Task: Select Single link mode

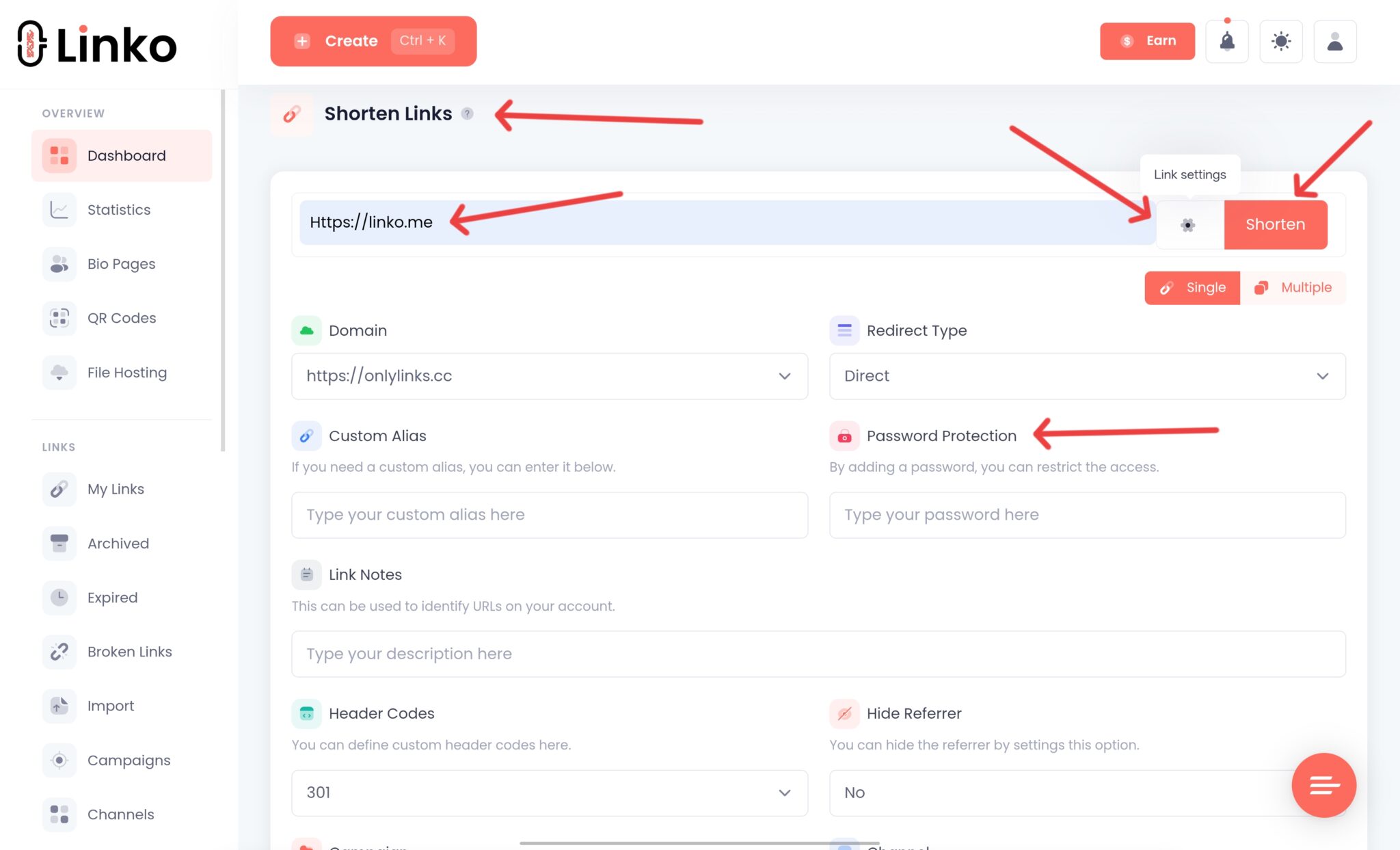Action: 1192,287
